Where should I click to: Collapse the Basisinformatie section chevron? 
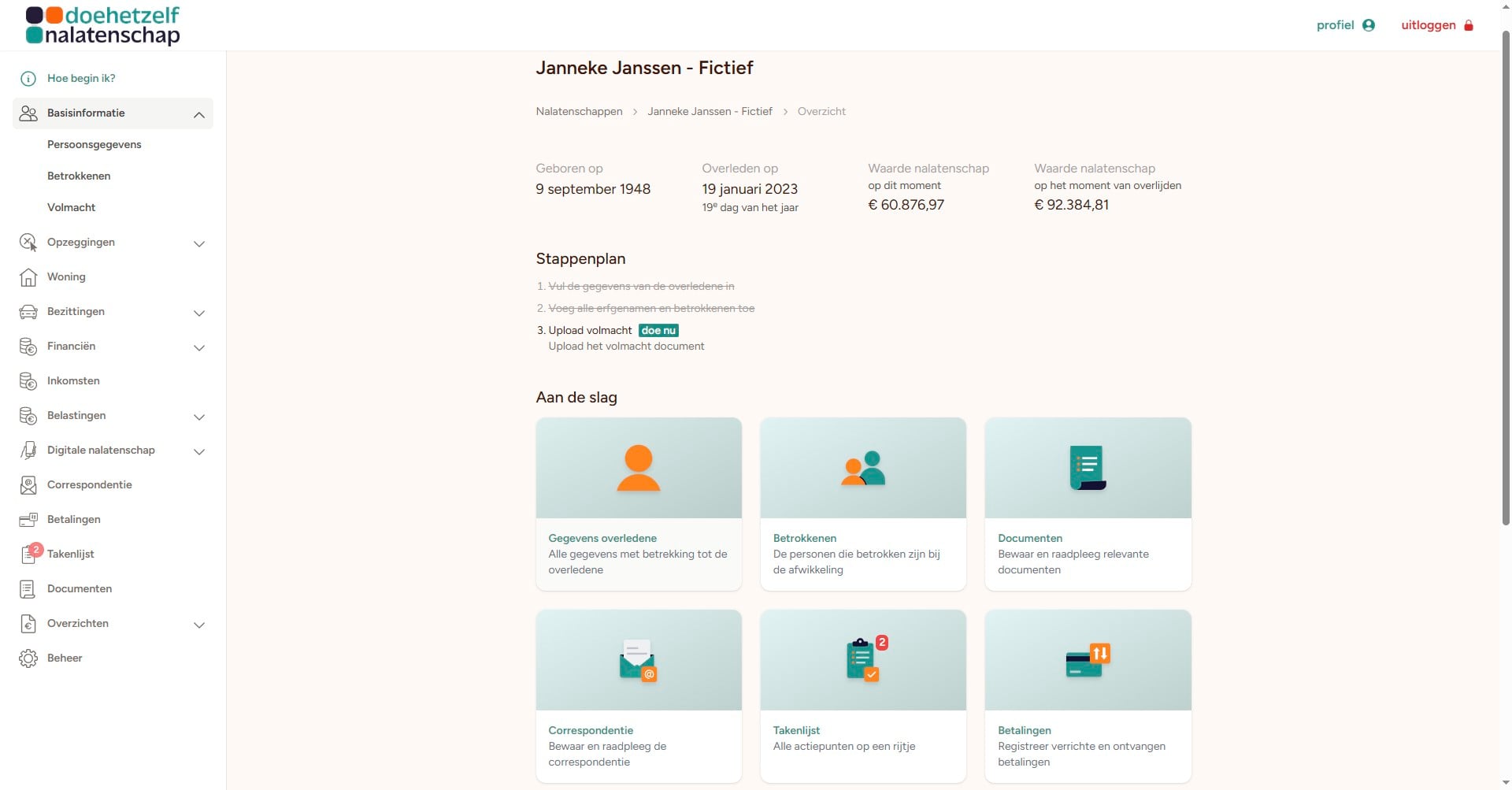199,115
